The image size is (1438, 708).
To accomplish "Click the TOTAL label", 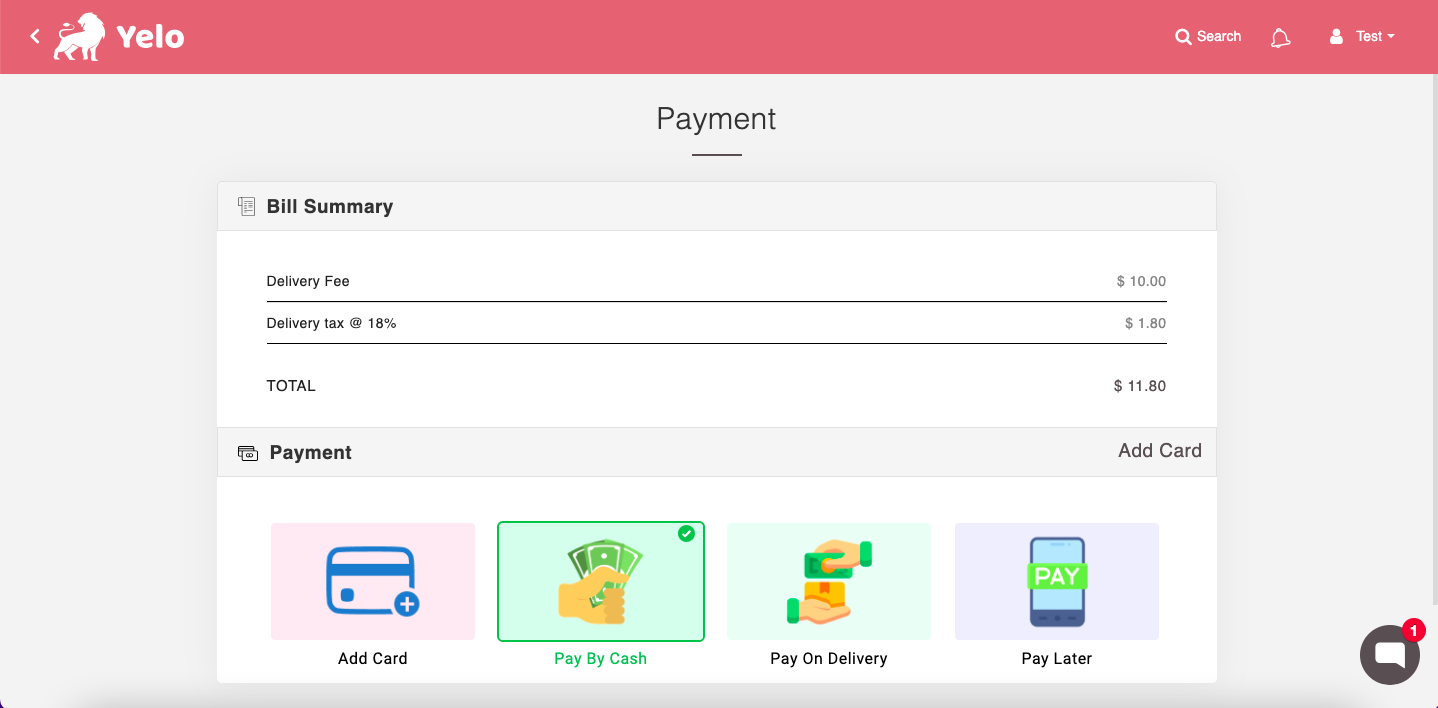I will click(291, 386).
